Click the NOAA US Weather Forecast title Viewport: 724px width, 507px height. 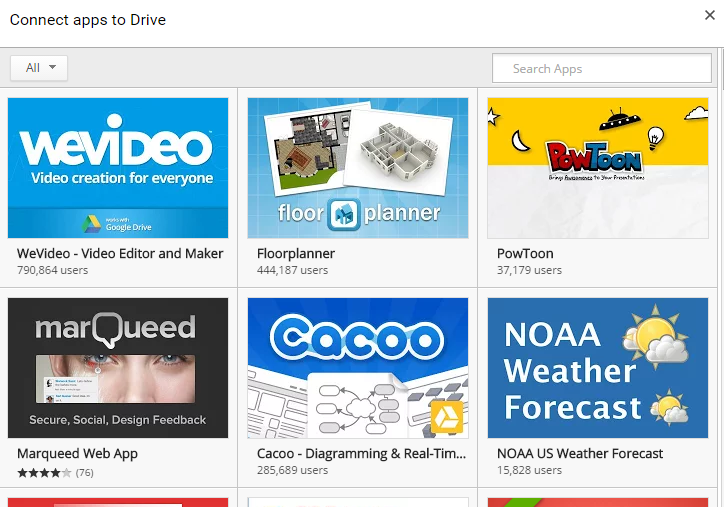[580, 454]
